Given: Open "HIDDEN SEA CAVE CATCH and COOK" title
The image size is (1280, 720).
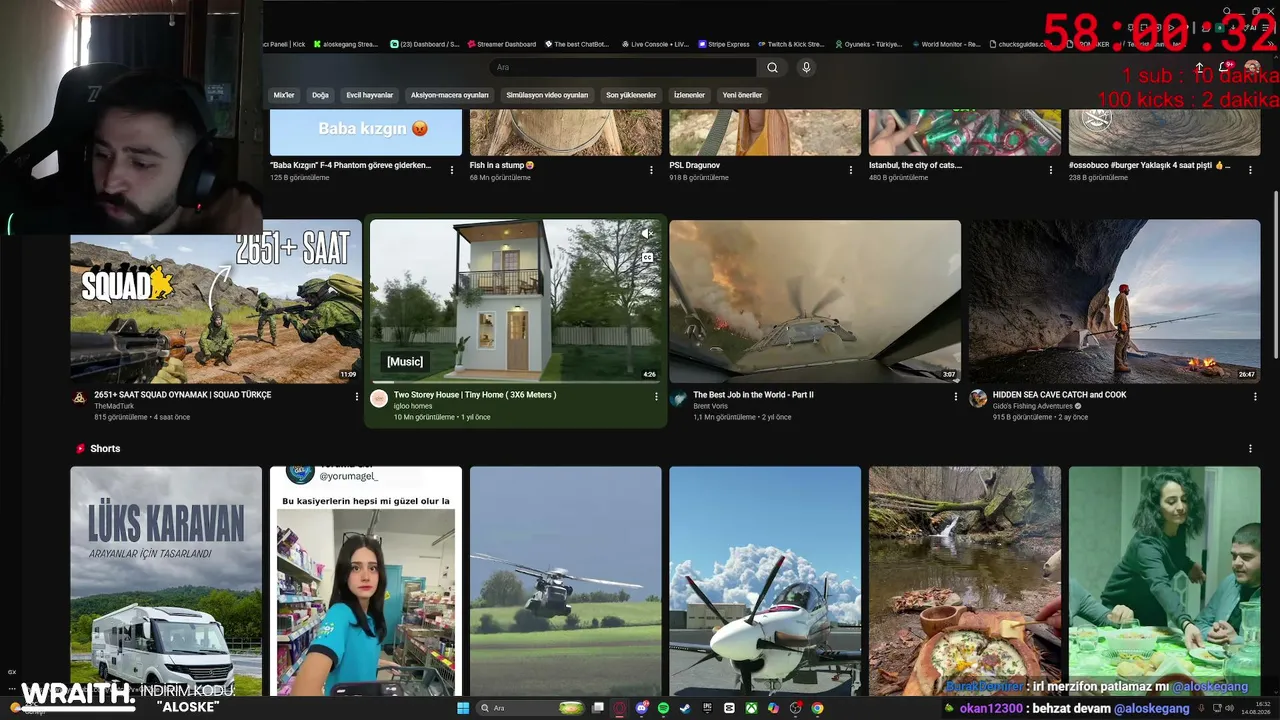Looking at the screenshot, I should pyautogui.click(x=1059, y=395).
